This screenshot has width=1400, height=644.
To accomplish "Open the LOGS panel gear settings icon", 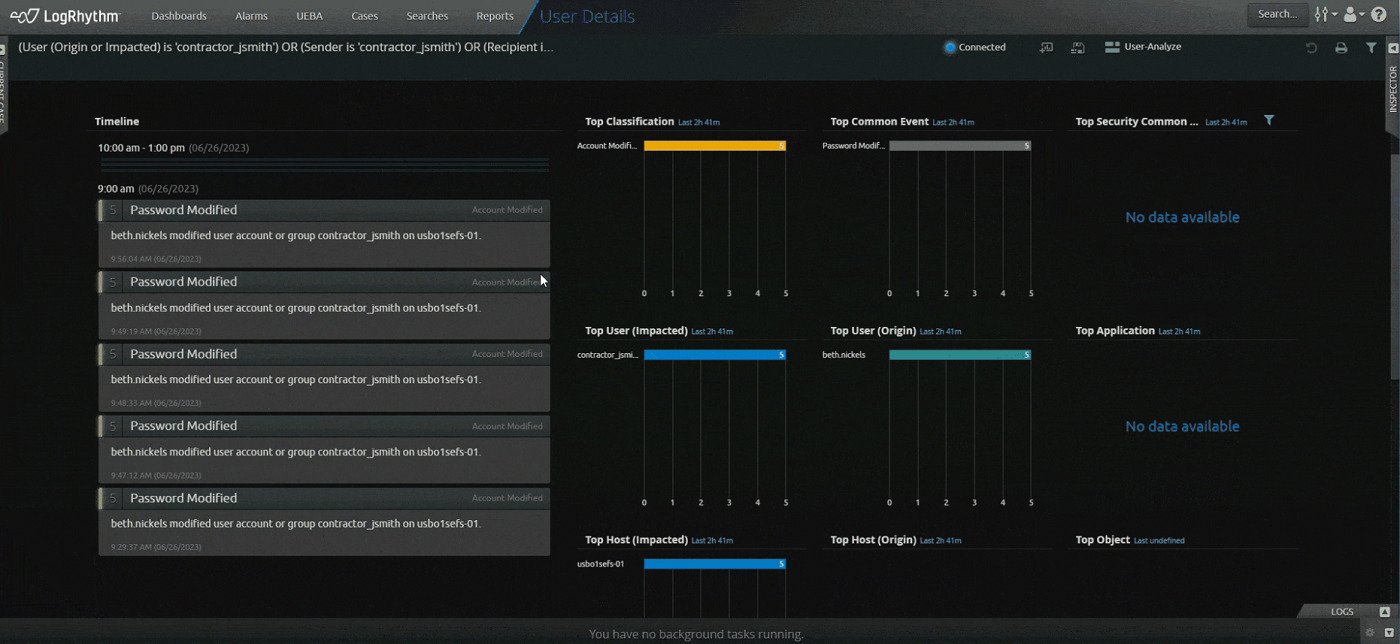I will pos(1370,632).
